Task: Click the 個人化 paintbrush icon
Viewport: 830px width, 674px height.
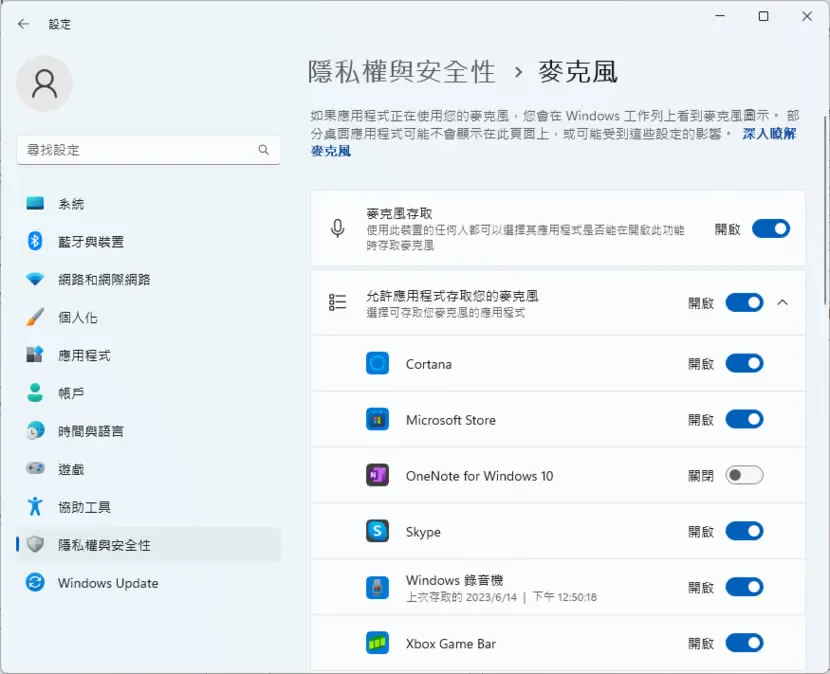Action: pyautogui.click(x=35, y=317)
